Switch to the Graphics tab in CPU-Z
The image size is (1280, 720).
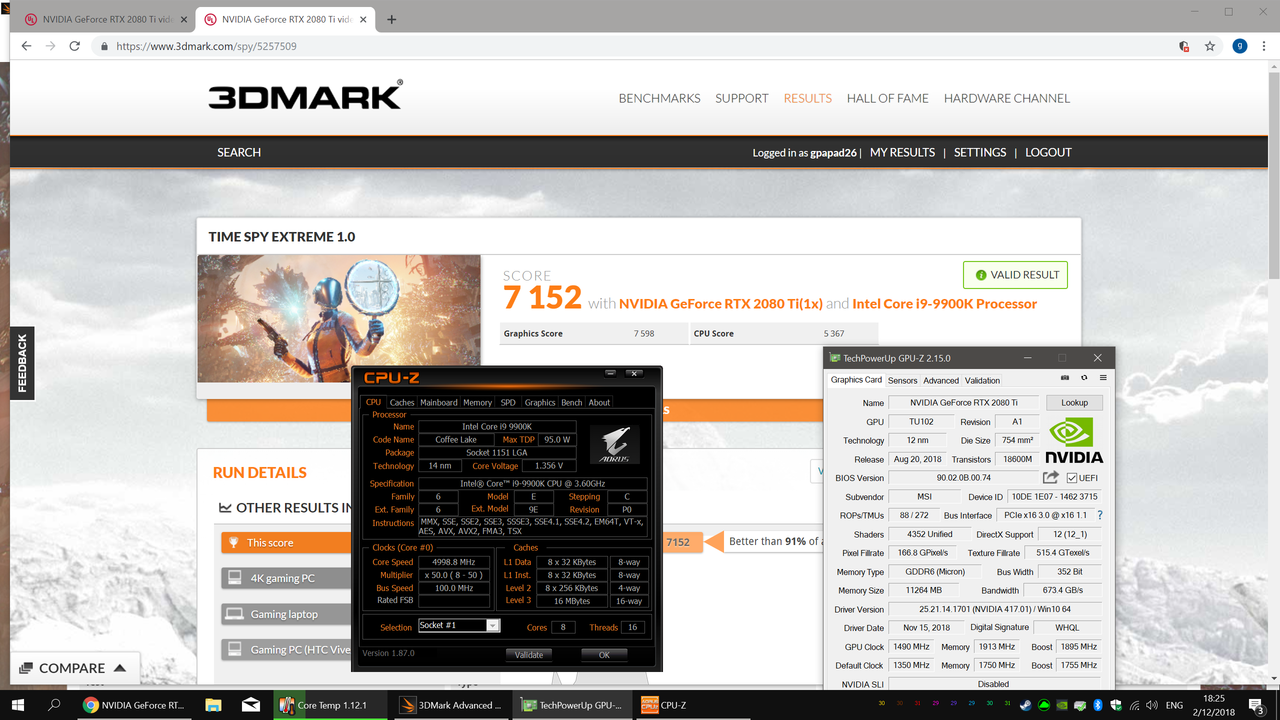coord(540,402)
